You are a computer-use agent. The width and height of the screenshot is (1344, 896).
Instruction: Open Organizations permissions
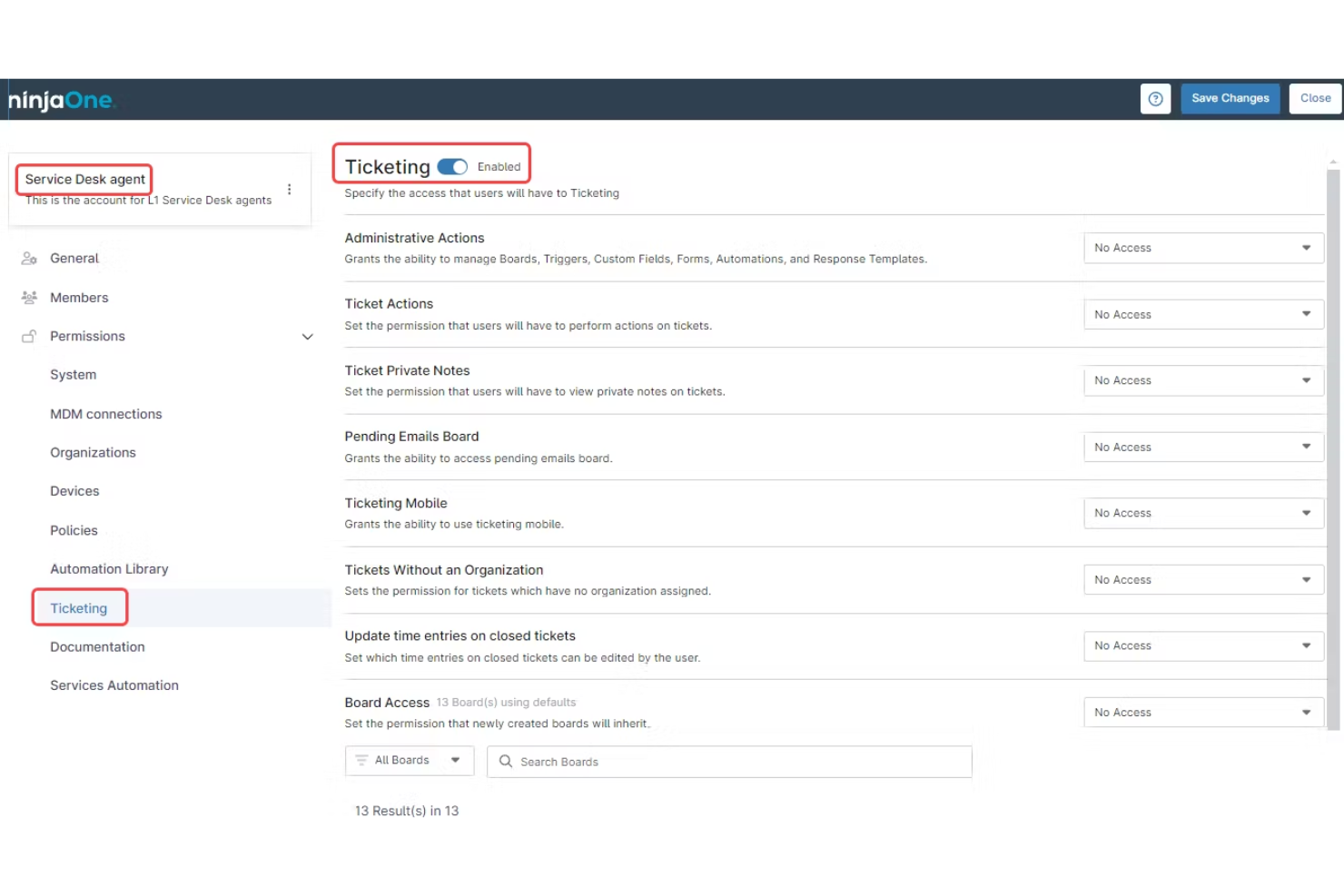tap(93, 453)
